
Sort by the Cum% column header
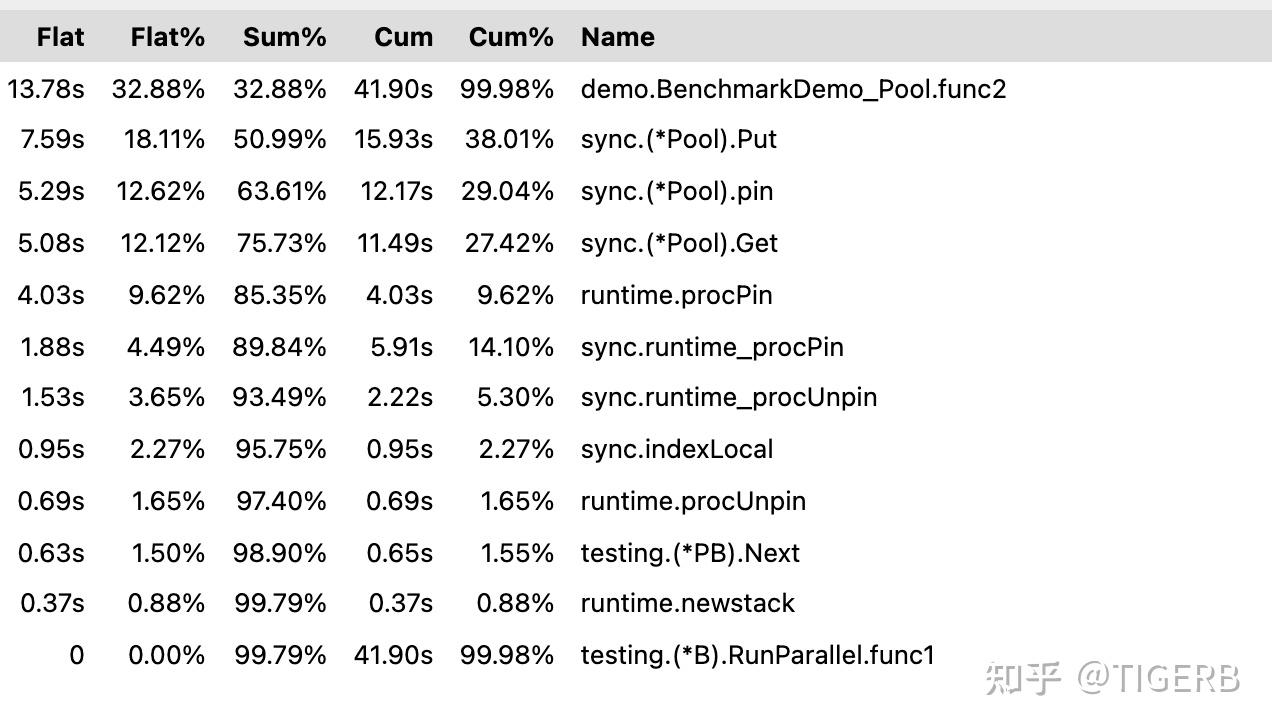click(x=510, y=37)
